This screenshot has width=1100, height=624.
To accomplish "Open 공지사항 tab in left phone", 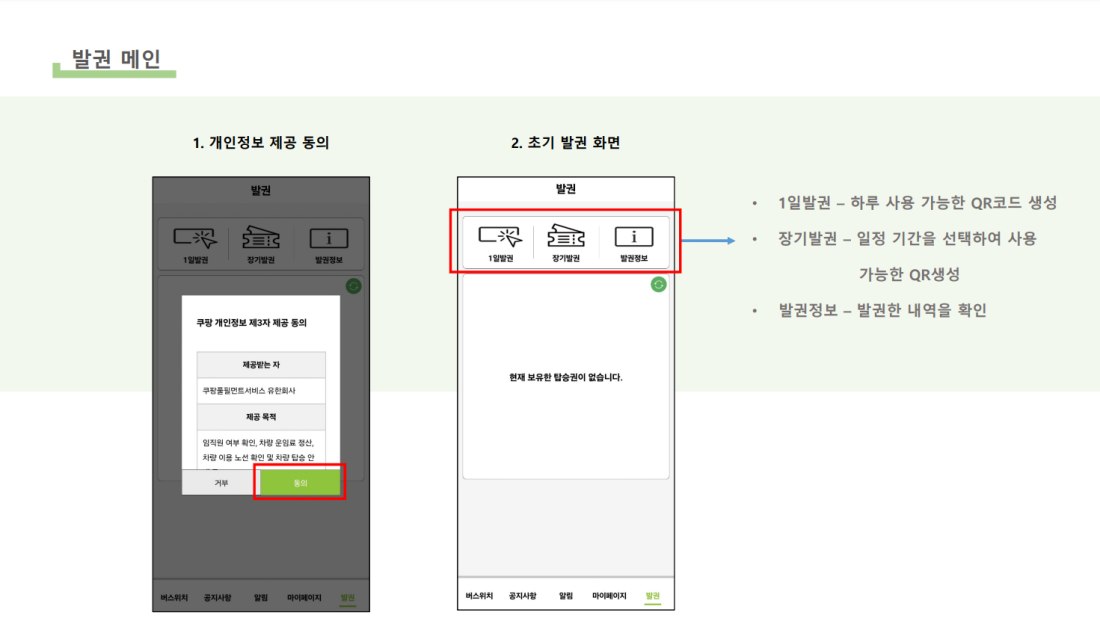I will click(x=217, y=598).
